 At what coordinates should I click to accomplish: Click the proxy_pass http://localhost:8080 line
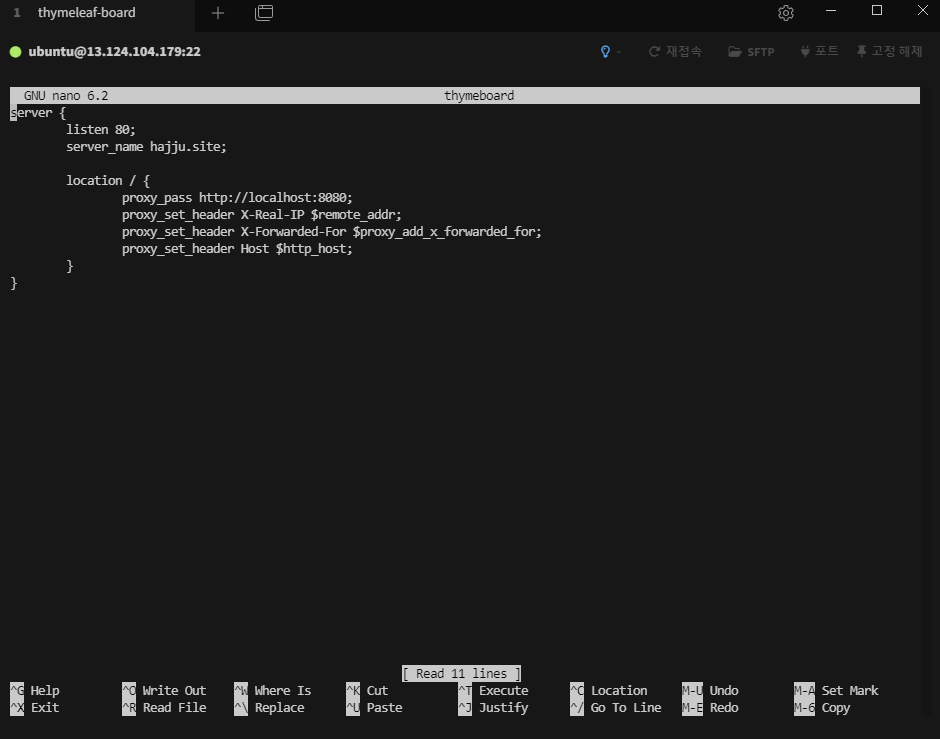[237, 198]
